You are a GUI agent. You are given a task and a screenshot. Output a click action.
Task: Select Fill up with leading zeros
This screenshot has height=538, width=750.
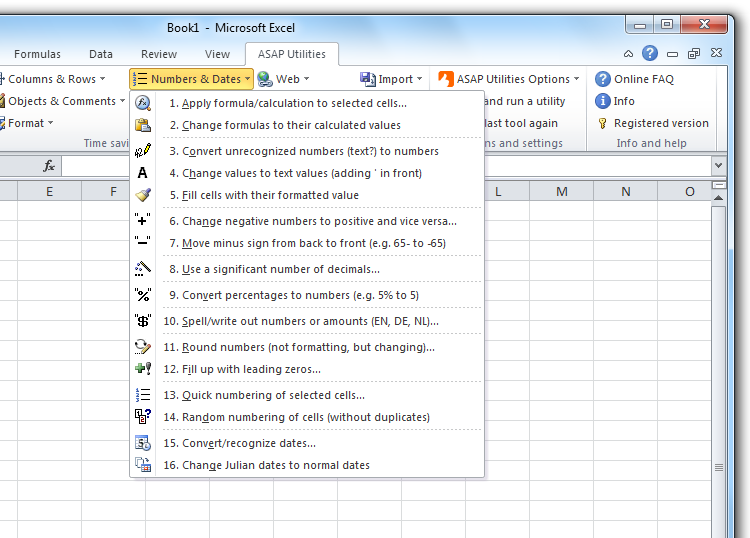pyautogui.click(x=307, y=369)
